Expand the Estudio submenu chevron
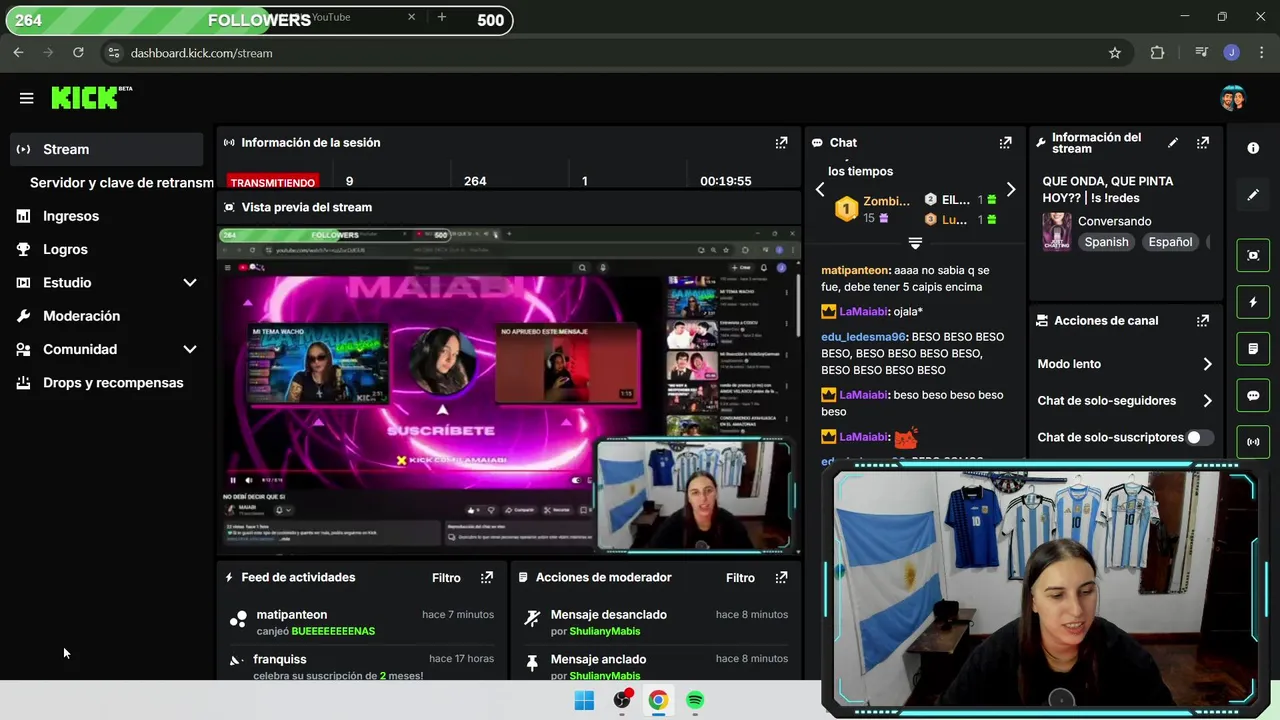 (x=190, y=283)
